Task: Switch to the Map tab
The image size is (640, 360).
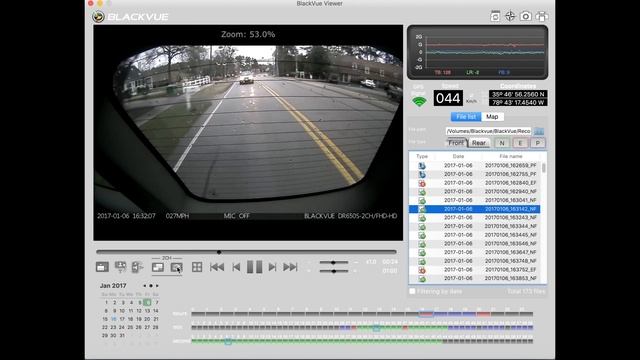Action: coord(492,117)
